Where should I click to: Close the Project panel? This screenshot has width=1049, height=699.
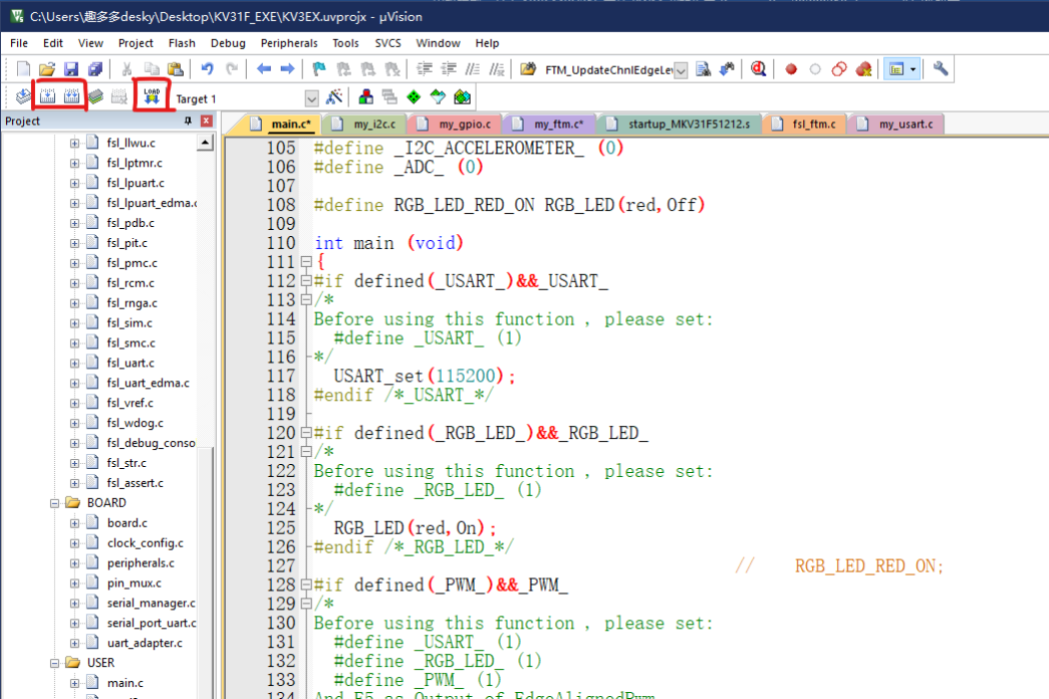[x=207, y=121]
